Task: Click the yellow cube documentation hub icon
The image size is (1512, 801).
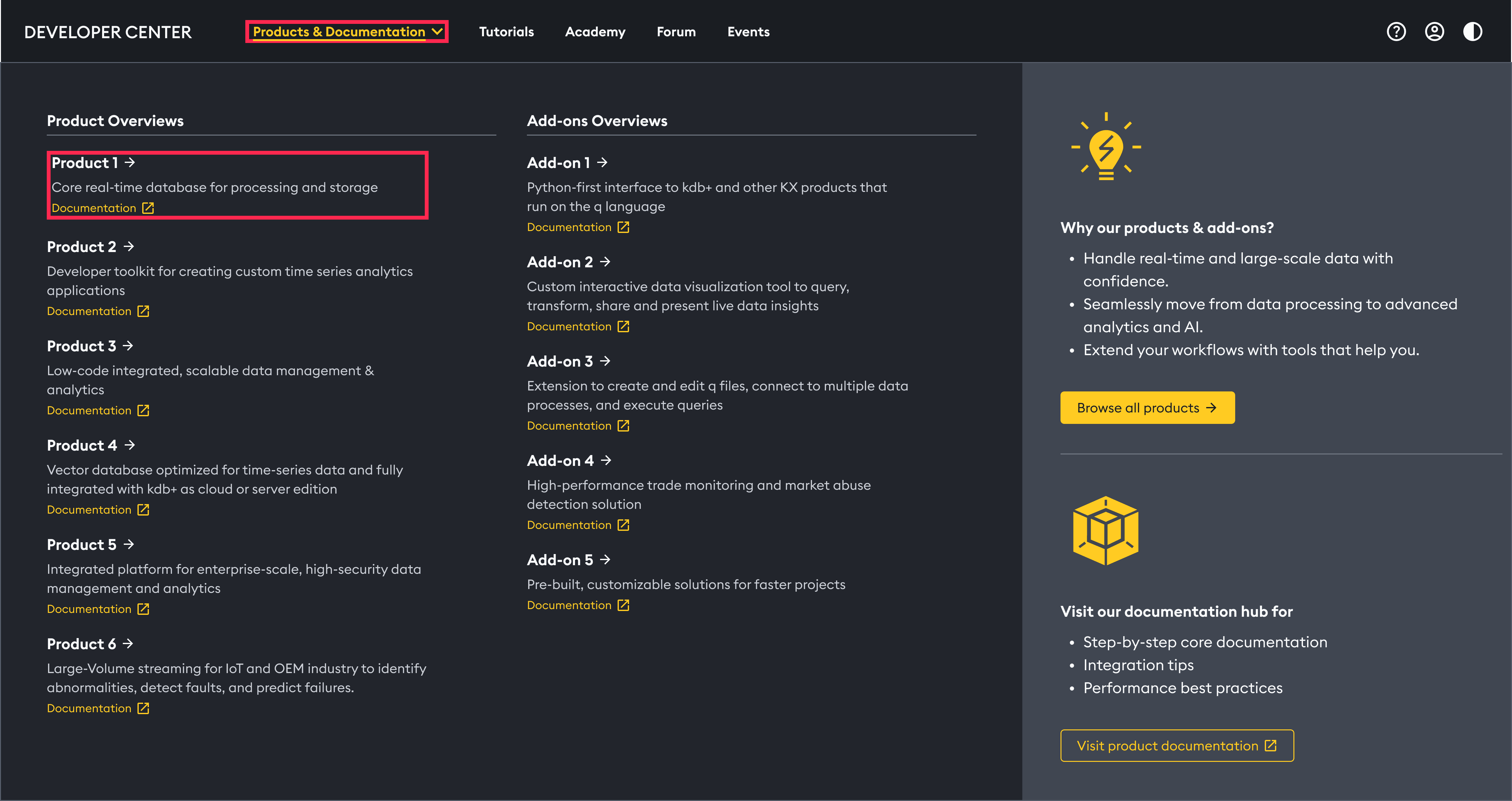Action: pos(1105,531)
